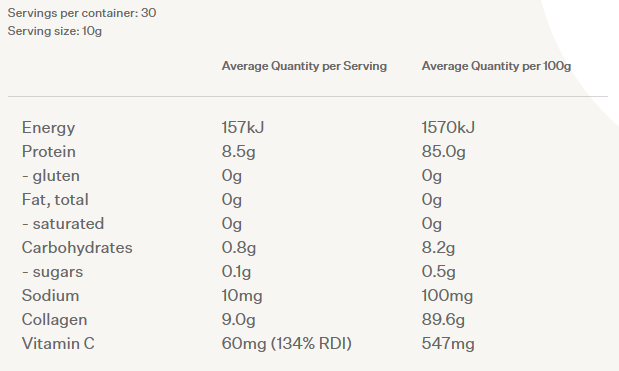The height and width of the screenshot is (371, 619).
Task: Select the saturated fat row label
Action: click(63, 224)
